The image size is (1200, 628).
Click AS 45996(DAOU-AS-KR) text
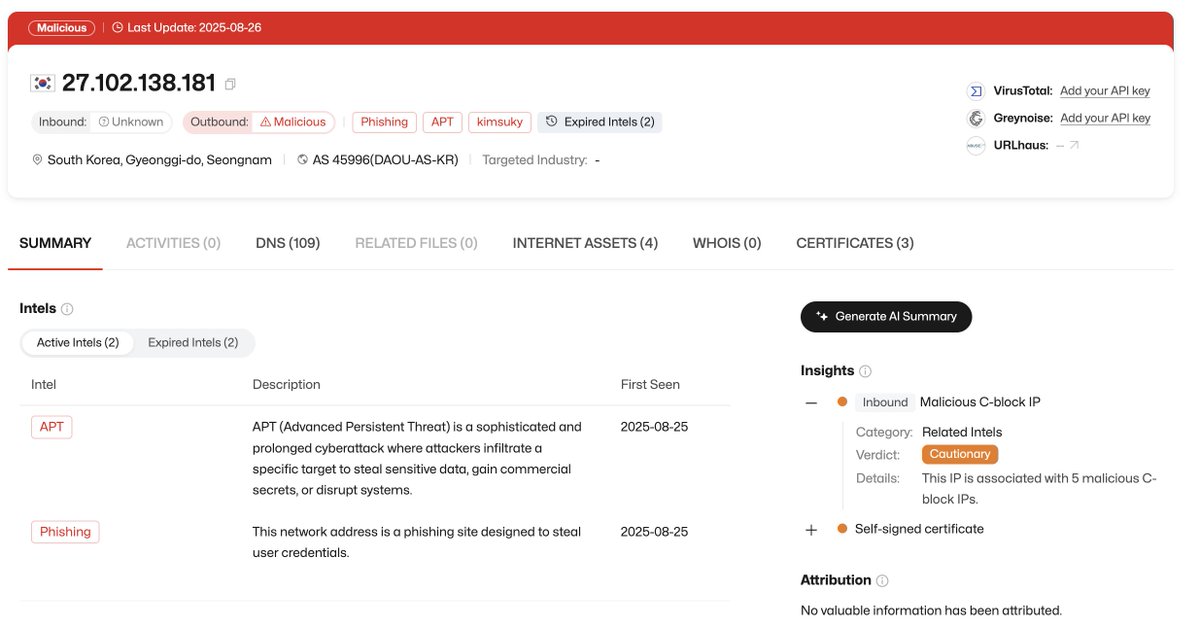click(386, 160)
